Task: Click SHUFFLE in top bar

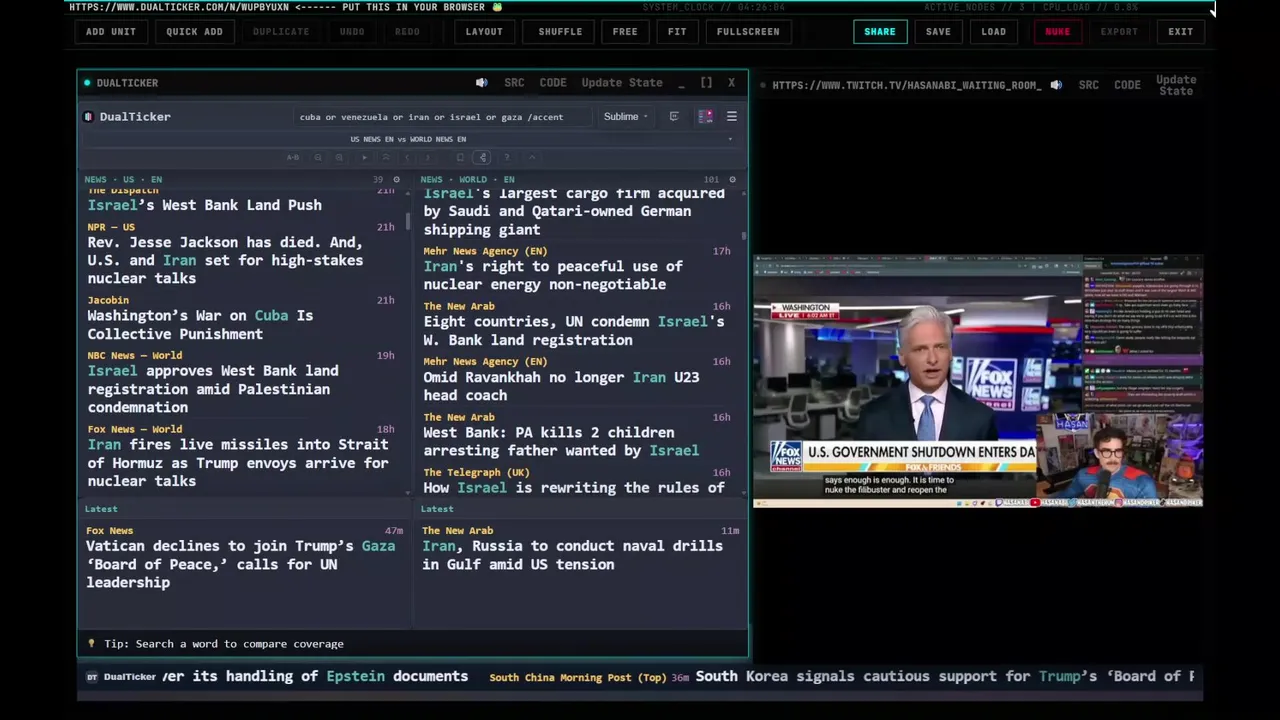Action: click(560, 31)
